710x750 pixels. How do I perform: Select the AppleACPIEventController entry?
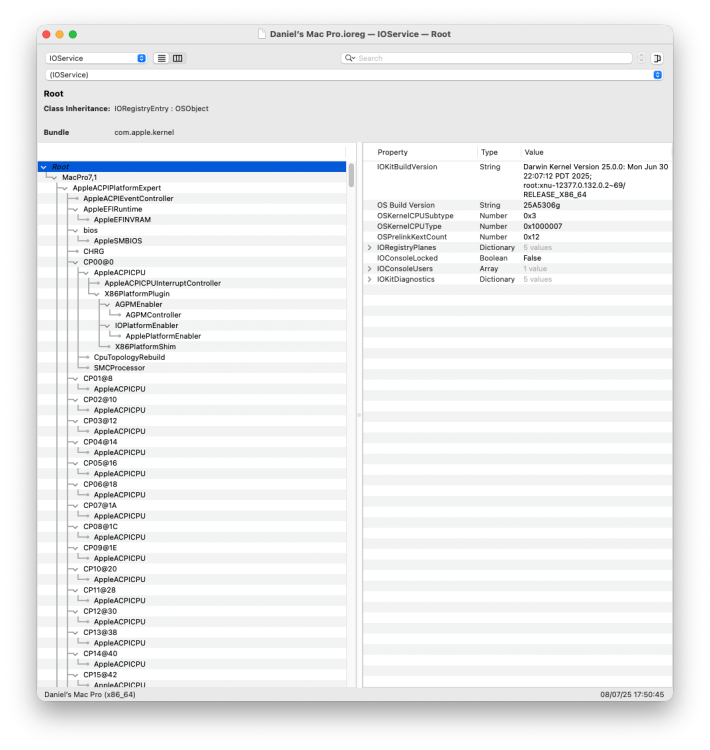(128, 199)
